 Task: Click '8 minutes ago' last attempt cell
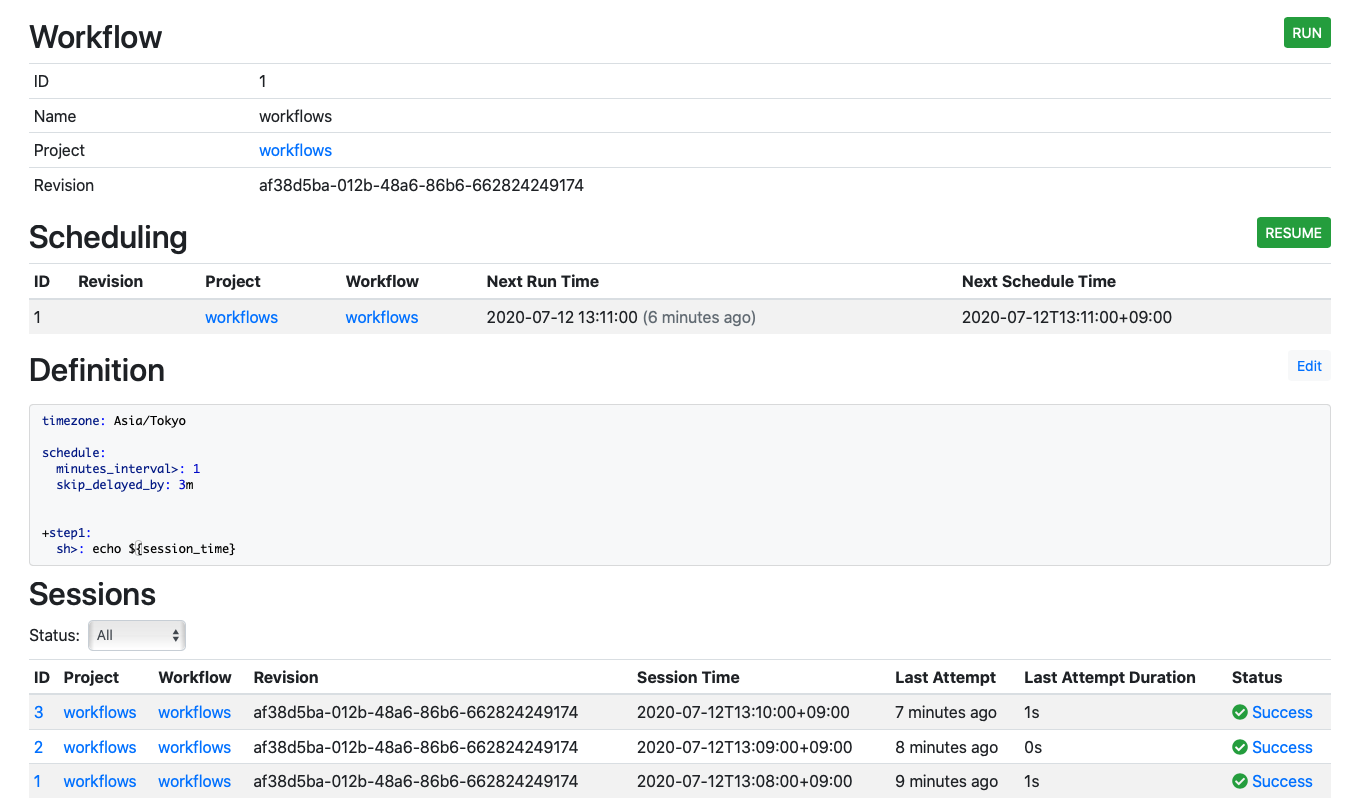(946, 747)
